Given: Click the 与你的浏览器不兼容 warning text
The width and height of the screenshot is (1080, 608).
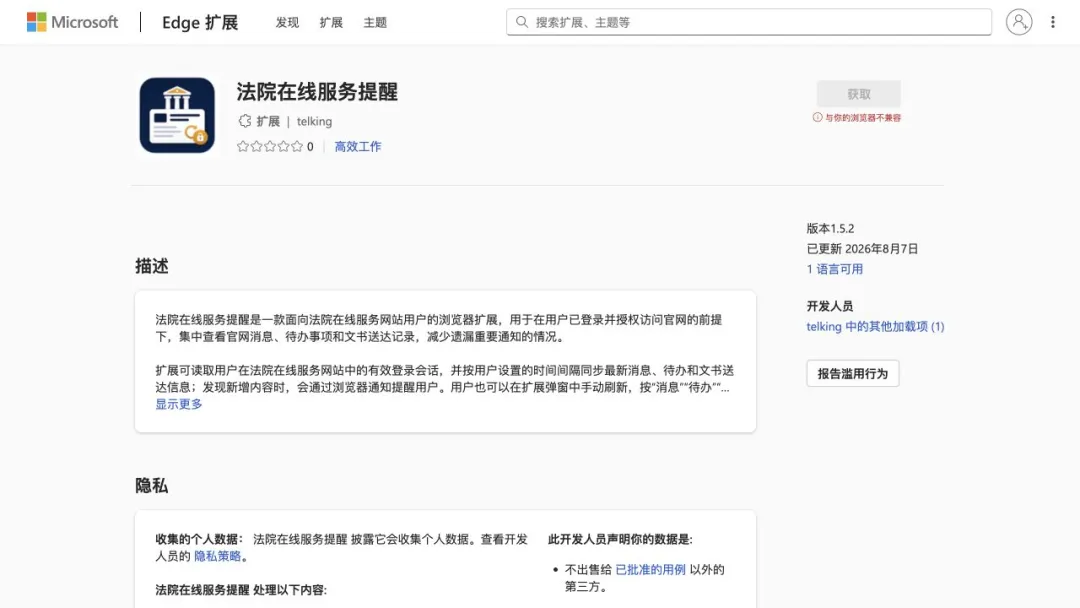Looking at the screenshot, I should pos(863,118).
